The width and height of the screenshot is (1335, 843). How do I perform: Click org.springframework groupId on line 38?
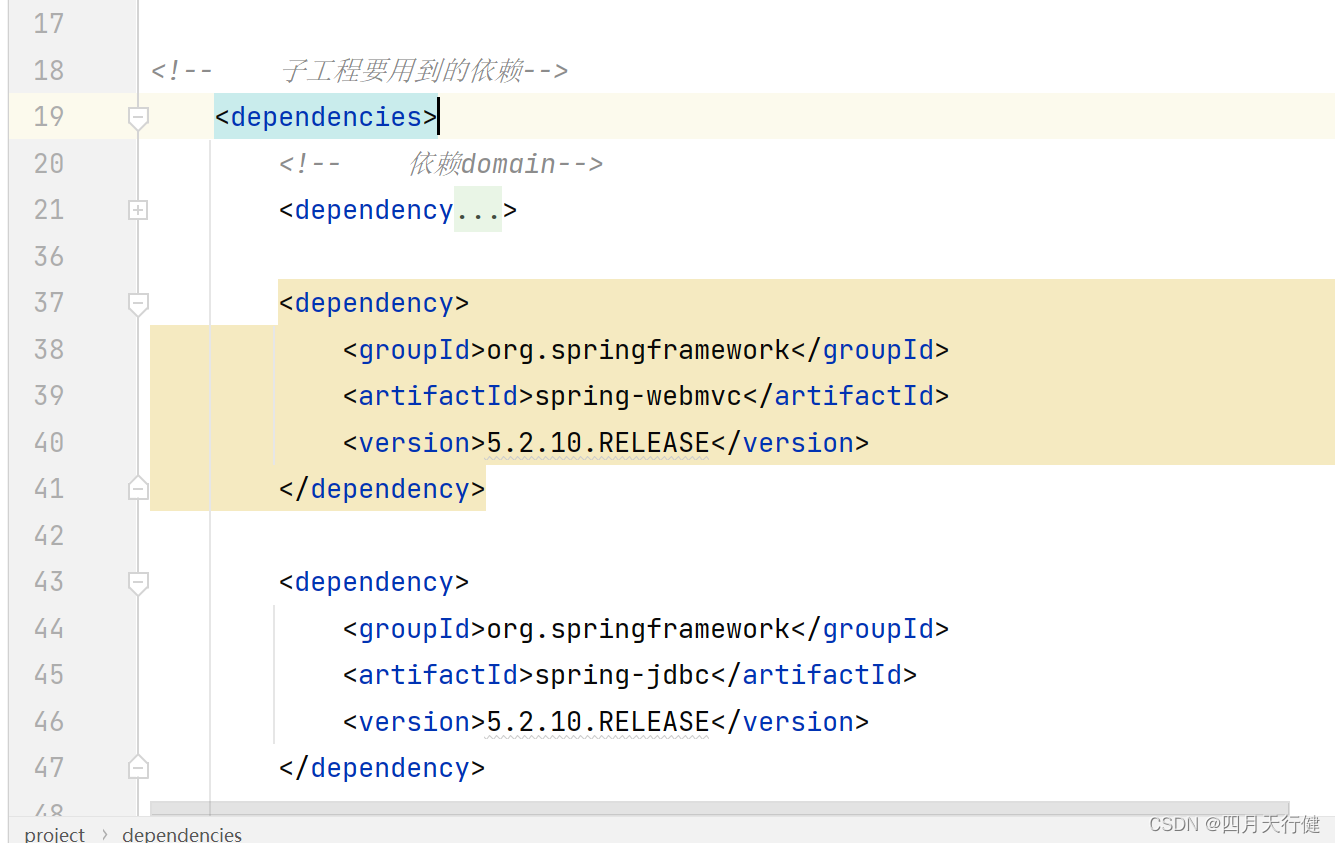point(638,350)
